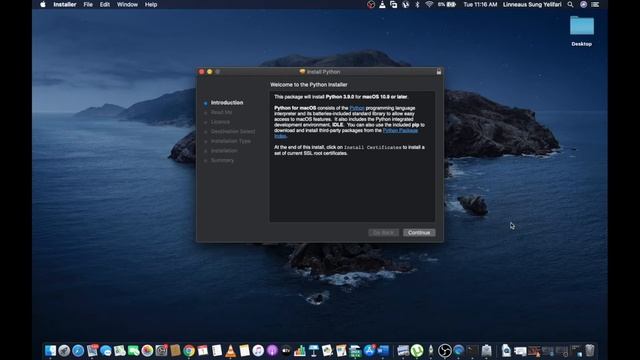The width and height of the screenshot is (640, 360).
Task: Select the Read Me step in the sidebar
Action: coord(221,112)
